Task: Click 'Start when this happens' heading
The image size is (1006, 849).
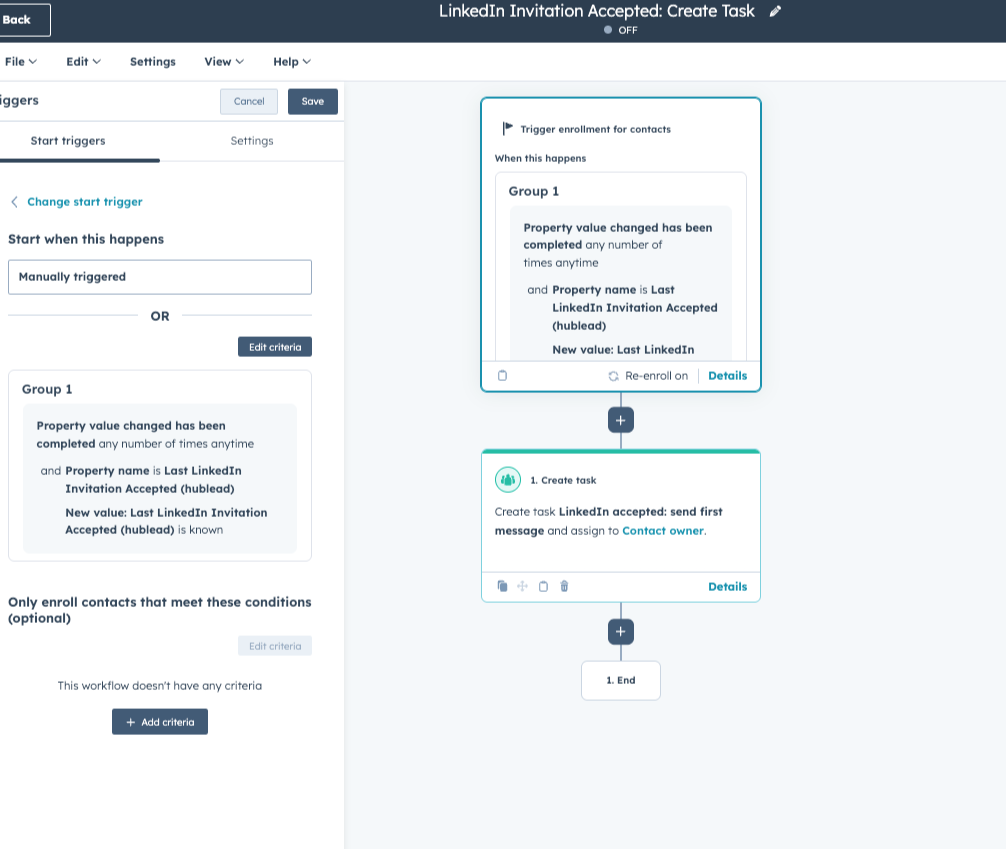Action: click(86, 239)
